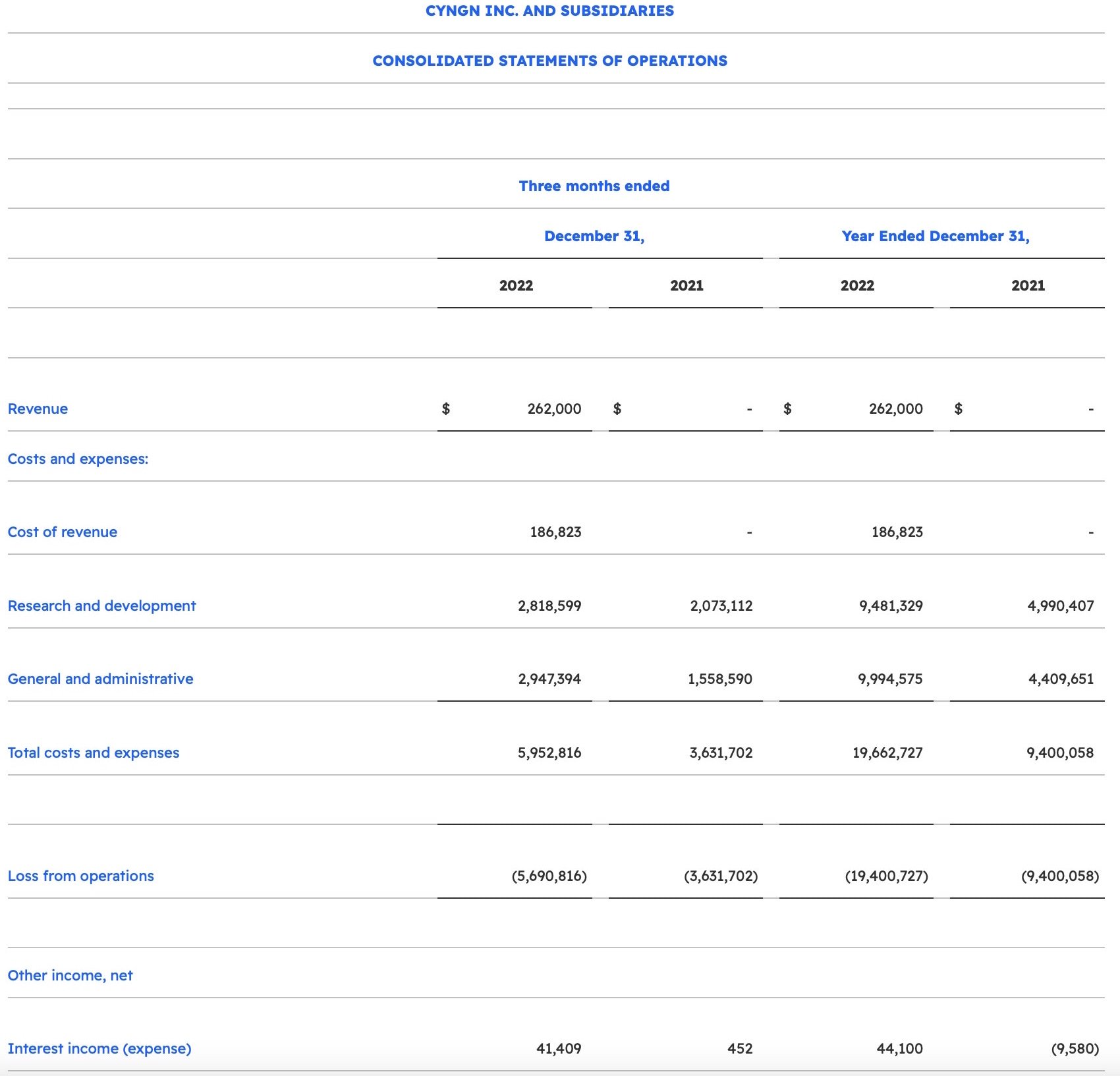Click the CYNGN INC. AND SUBSIDIARIES heading
The width and height of the screenshot is (1120, 1076).
(549, 11)
